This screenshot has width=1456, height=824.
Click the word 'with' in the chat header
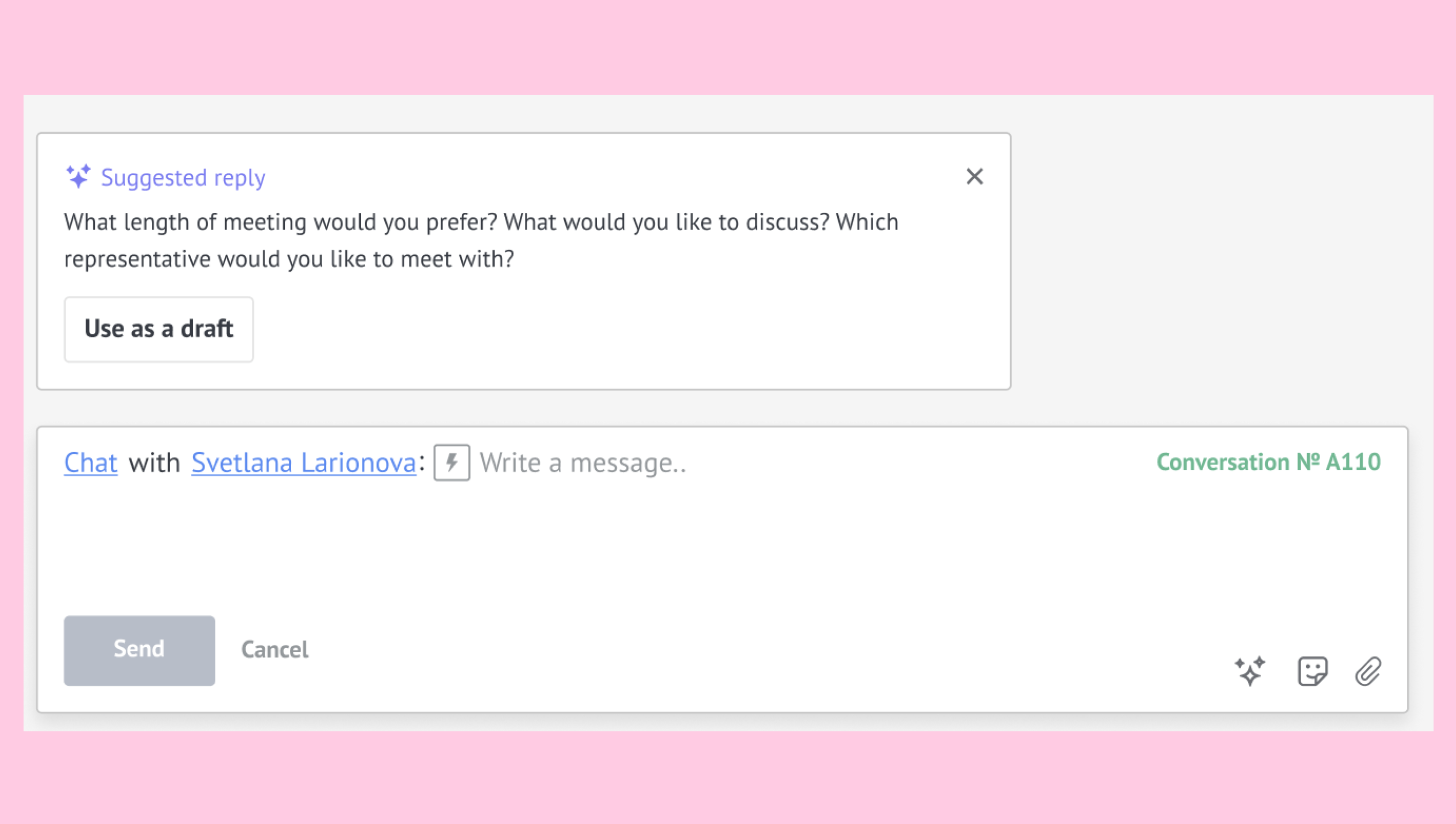coord(154,462)
